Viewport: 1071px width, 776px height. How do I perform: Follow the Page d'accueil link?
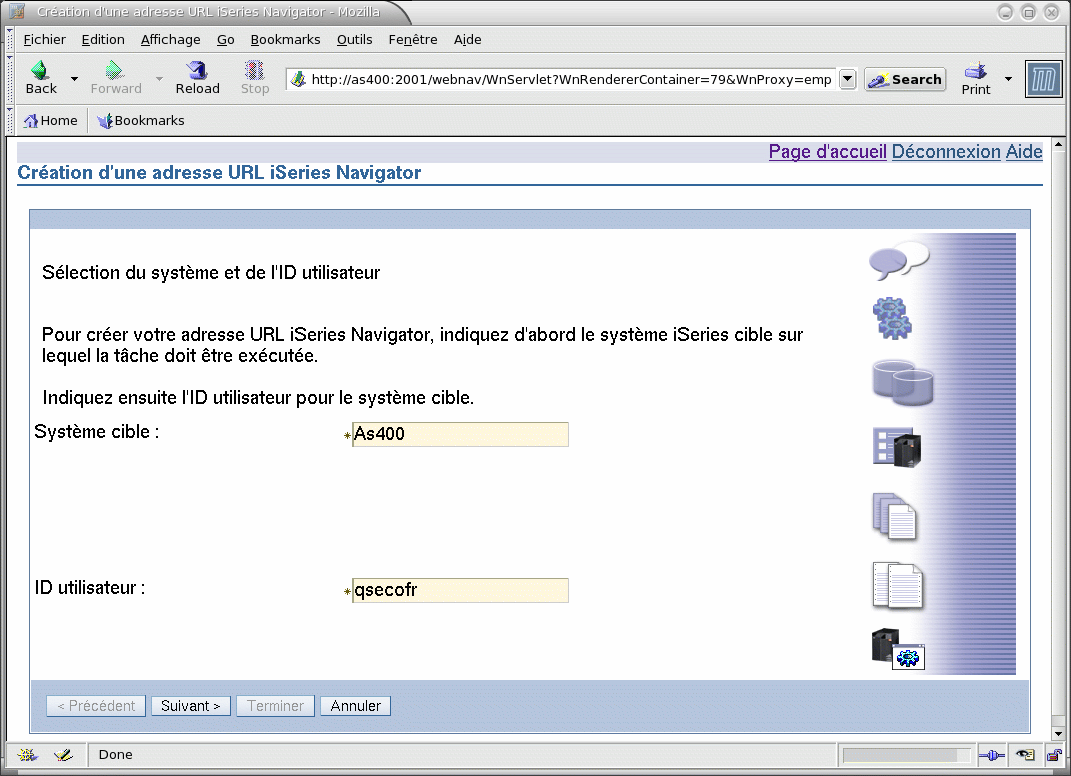tap(827, 152)
